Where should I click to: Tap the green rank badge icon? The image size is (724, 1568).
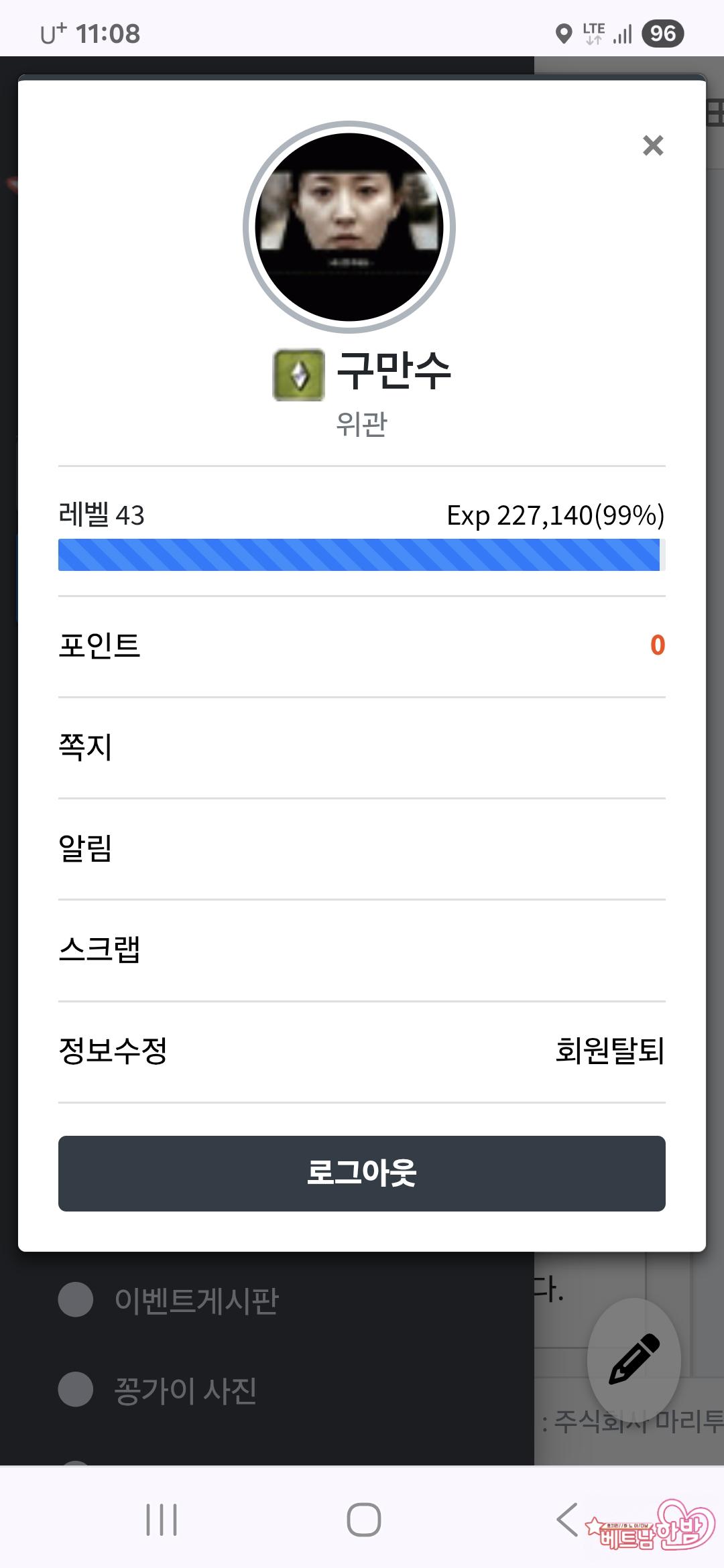tap(299, 375)
